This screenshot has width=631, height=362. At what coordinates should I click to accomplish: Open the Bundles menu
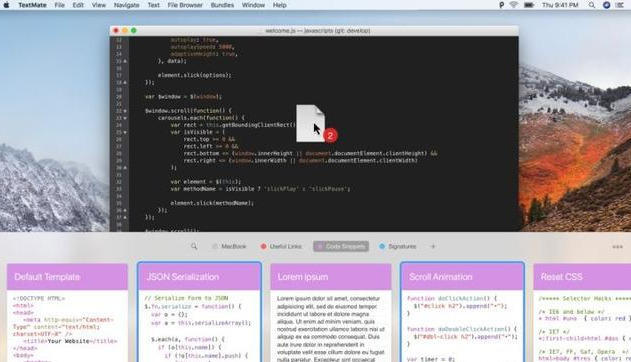pyautogui.click(x=222, y=5)
